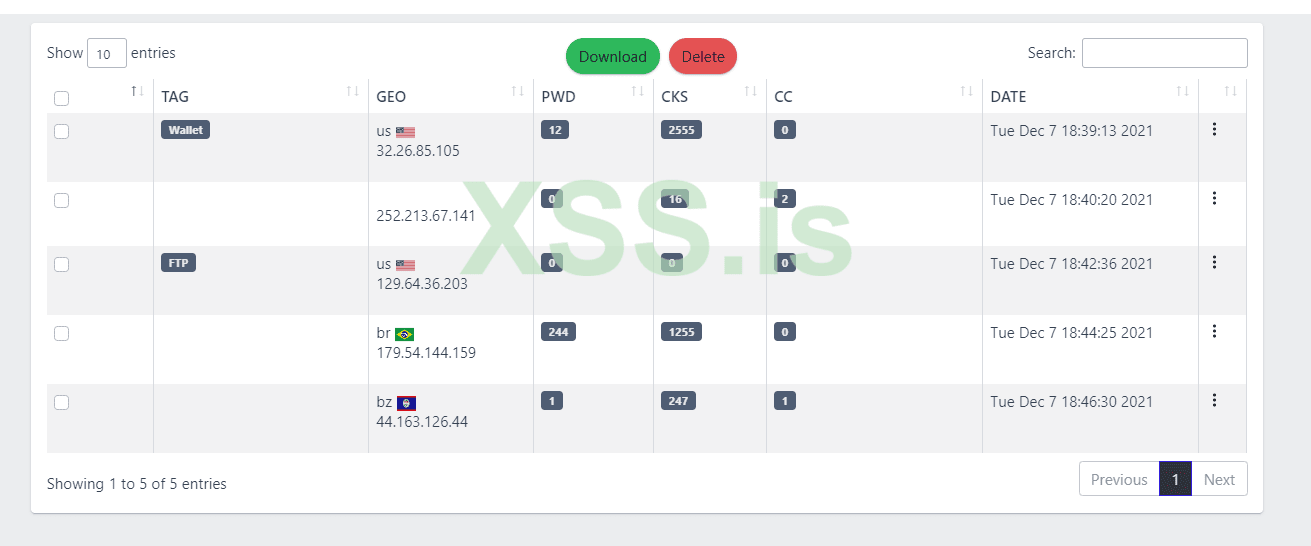The width and height of the screenshot is (1311, 546).
Task: Expand row actions for the 179.54.144.159 entry
Action: click(1214, 331)
